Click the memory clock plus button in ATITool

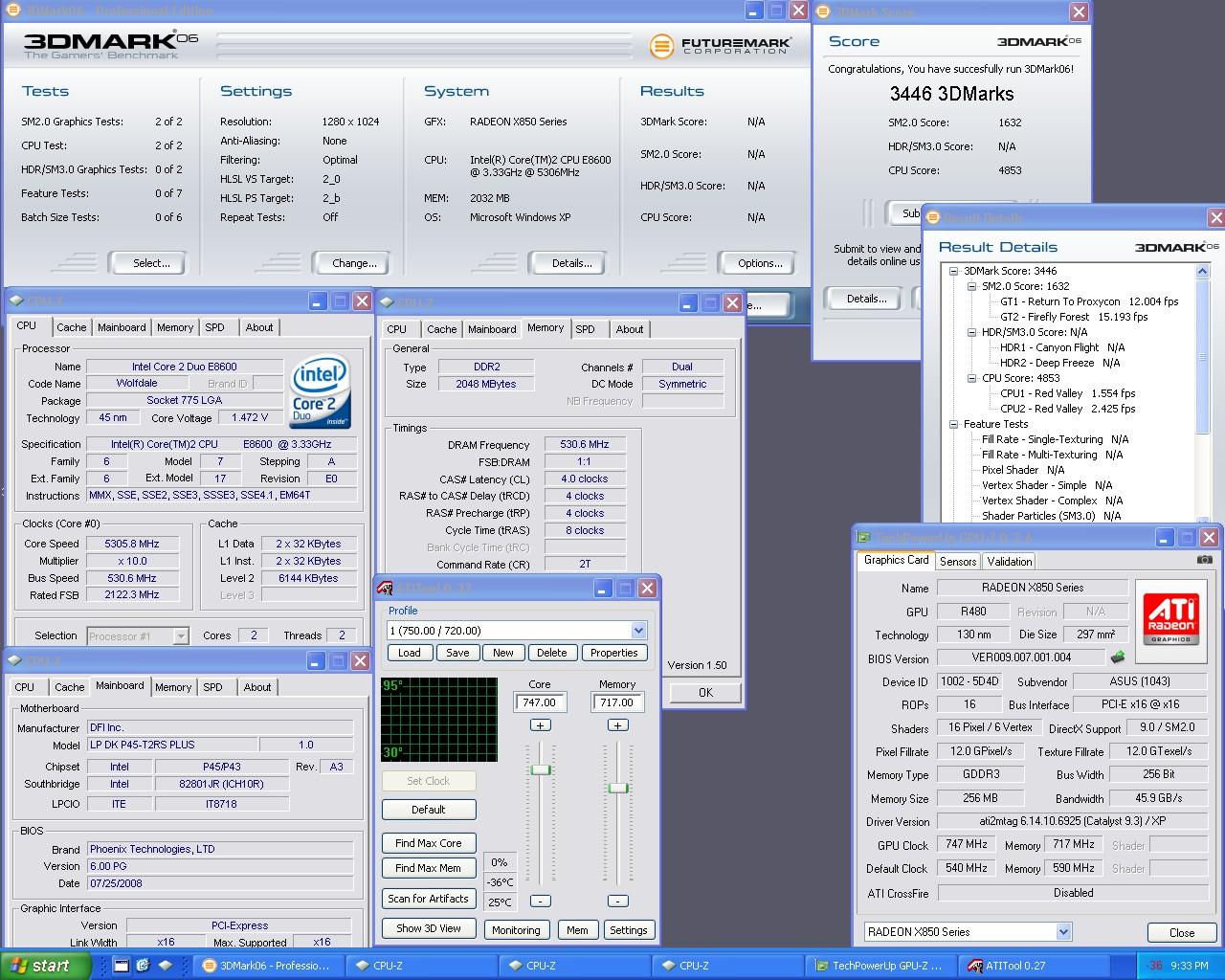point(618,725)
